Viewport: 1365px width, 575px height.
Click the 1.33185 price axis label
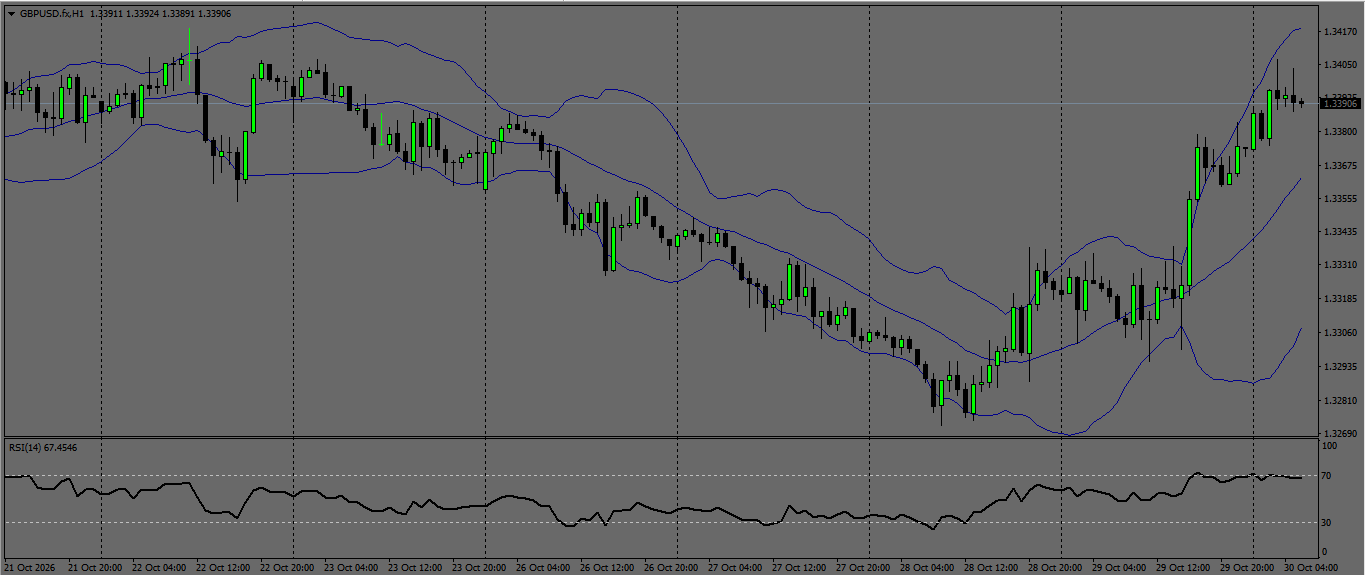tap(1340, 299)
